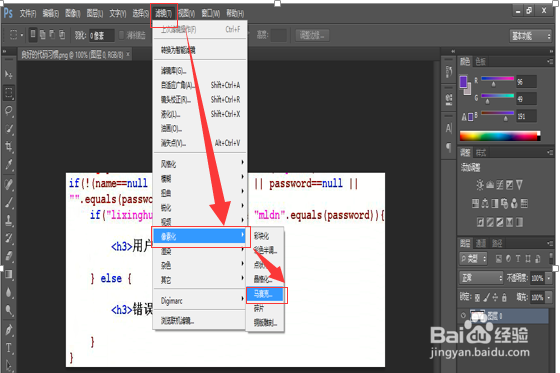Switch to the Swatches tab
Viewport: 560px width, 373px height.
pos(481,61)
